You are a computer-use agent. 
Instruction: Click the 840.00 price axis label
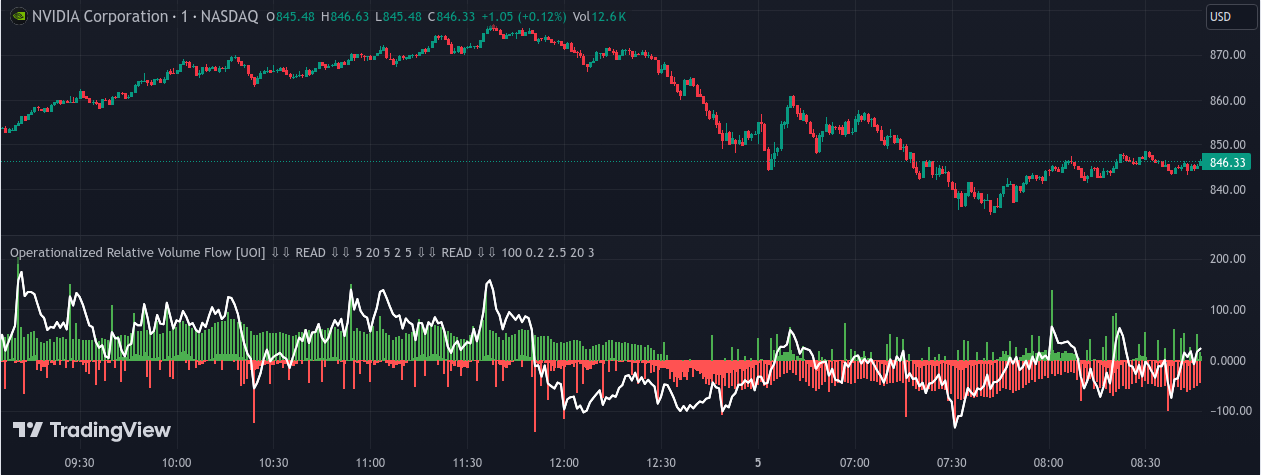point(1227,190)
